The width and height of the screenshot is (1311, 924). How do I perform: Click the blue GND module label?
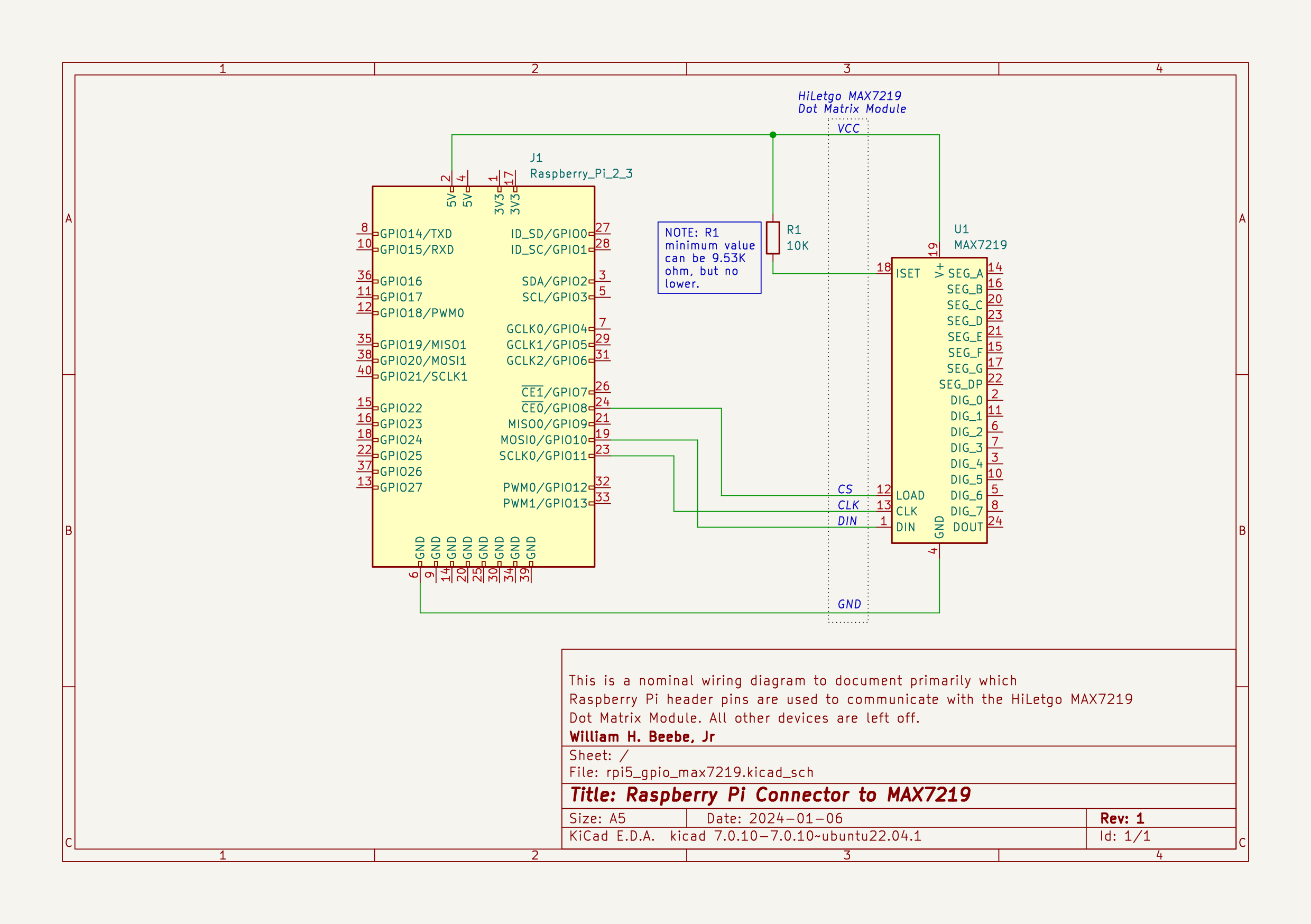pos(849,604)
